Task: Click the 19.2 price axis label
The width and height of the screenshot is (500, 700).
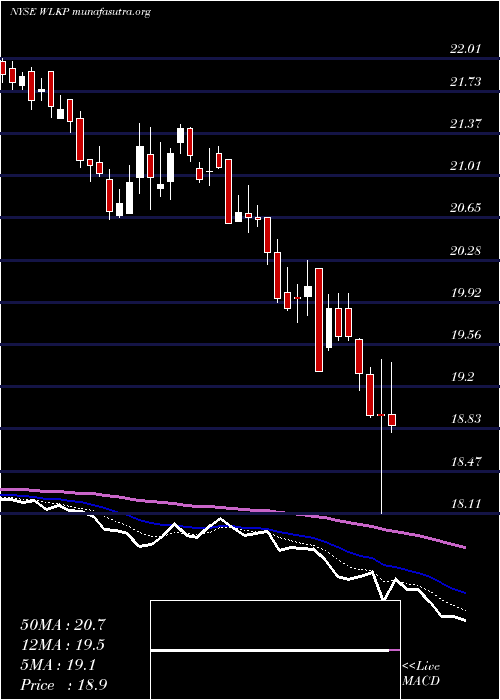Action: pyautogui.click(x=462, y=377)
